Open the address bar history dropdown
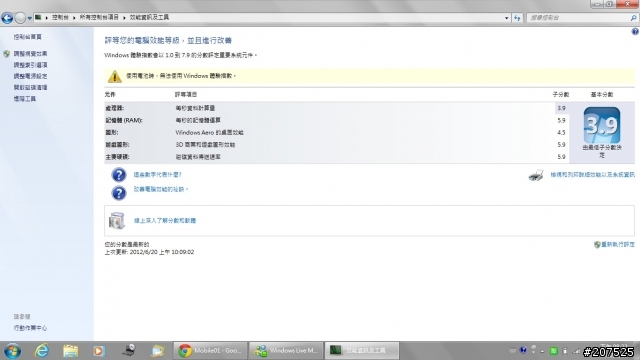 [x=507, y=18]
